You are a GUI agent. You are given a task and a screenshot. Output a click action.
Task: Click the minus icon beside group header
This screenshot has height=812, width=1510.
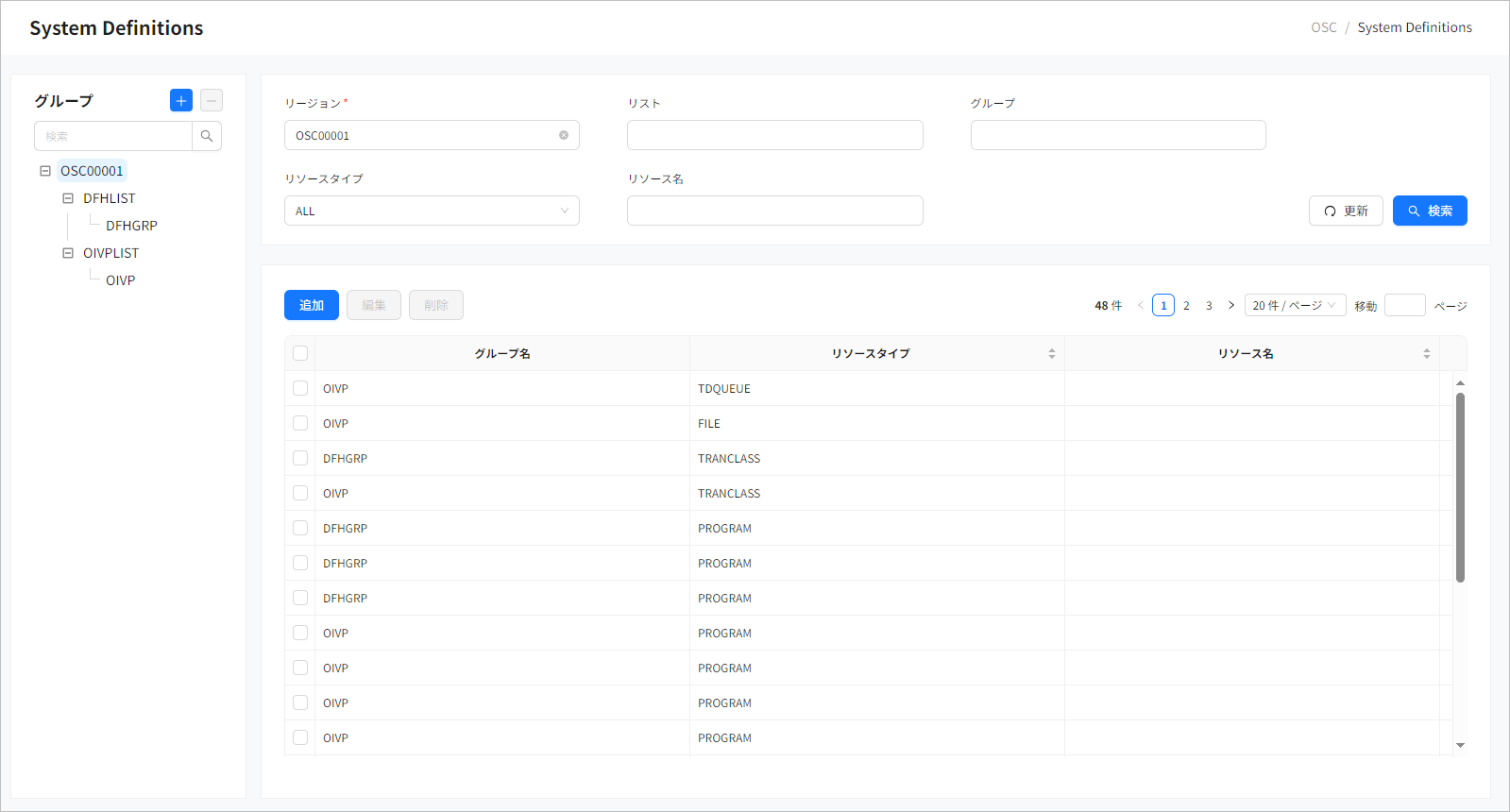[x=212, y=100]
